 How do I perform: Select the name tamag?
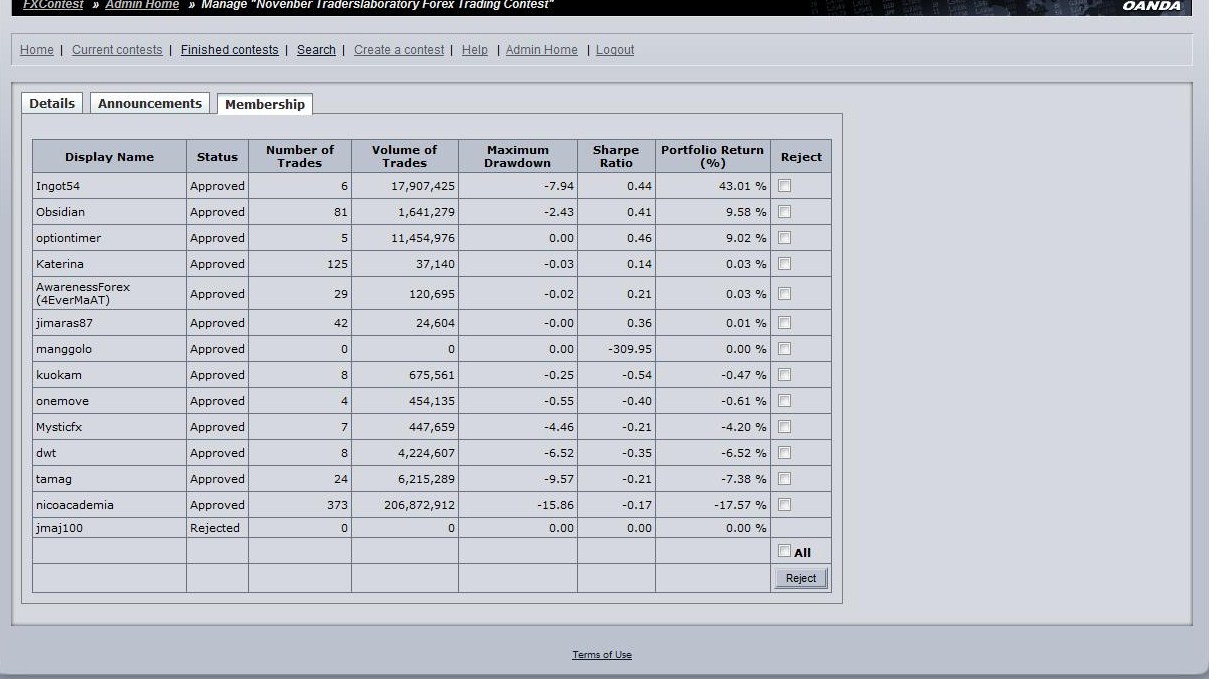point(54,479)
